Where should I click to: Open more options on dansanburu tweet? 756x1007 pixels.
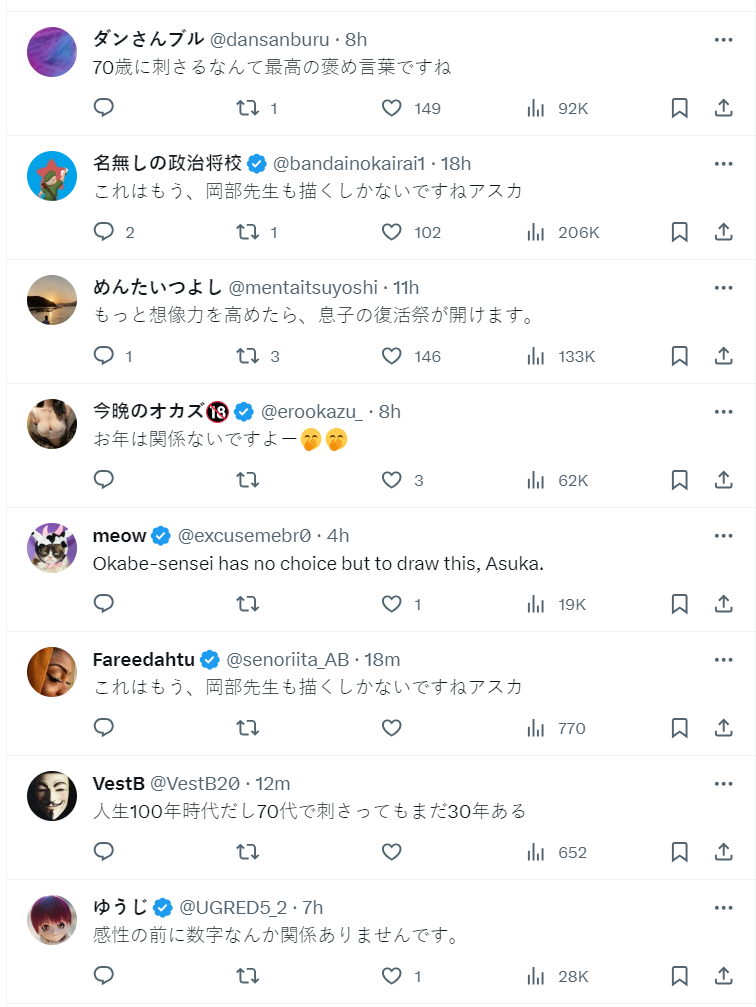pos(724,40)
